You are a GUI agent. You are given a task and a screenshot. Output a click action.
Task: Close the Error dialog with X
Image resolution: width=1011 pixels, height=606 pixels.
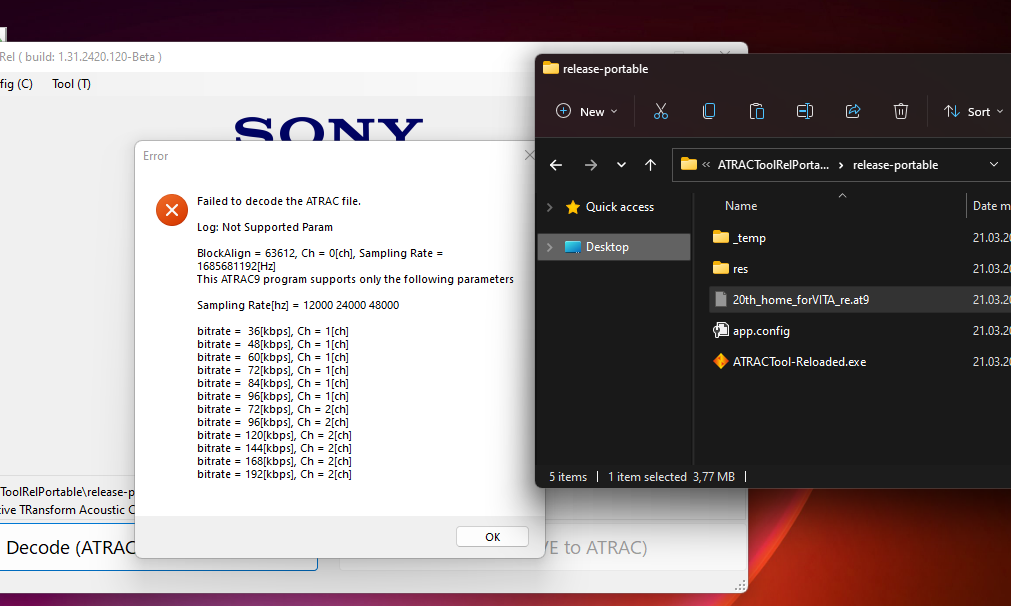point(529,155)
